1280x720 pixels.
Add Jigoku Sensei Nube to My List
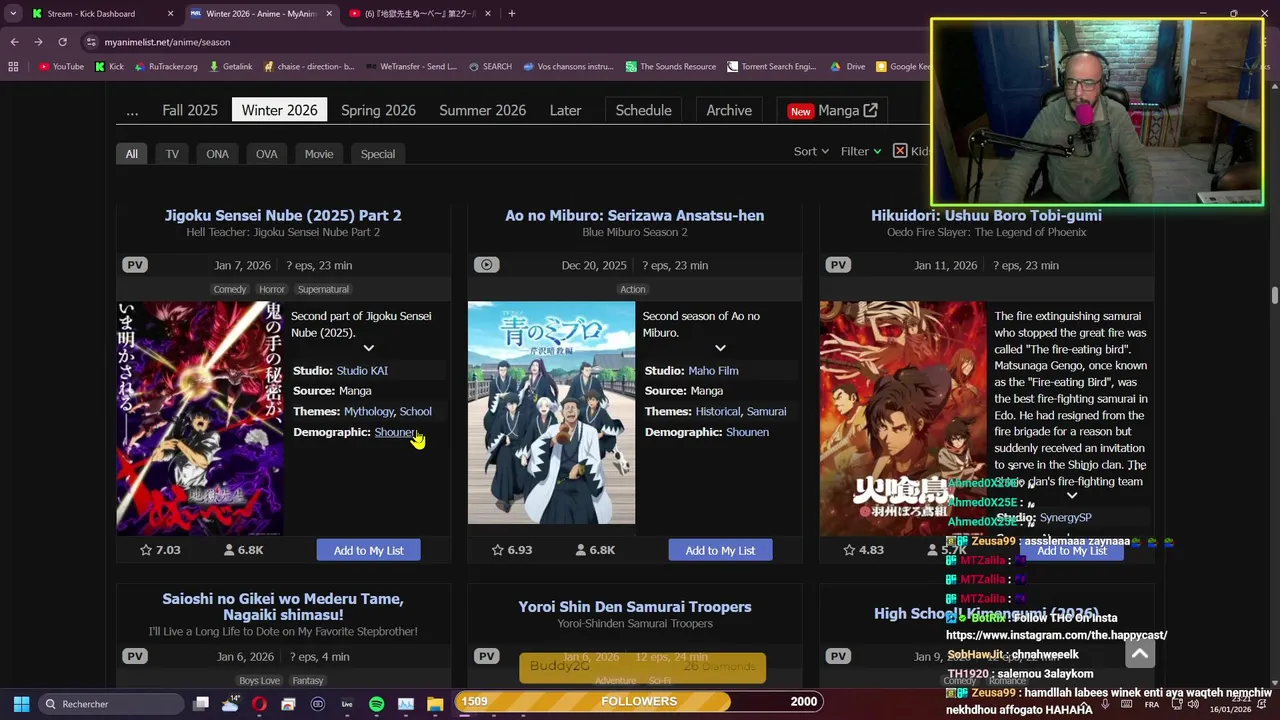(368, 550)
